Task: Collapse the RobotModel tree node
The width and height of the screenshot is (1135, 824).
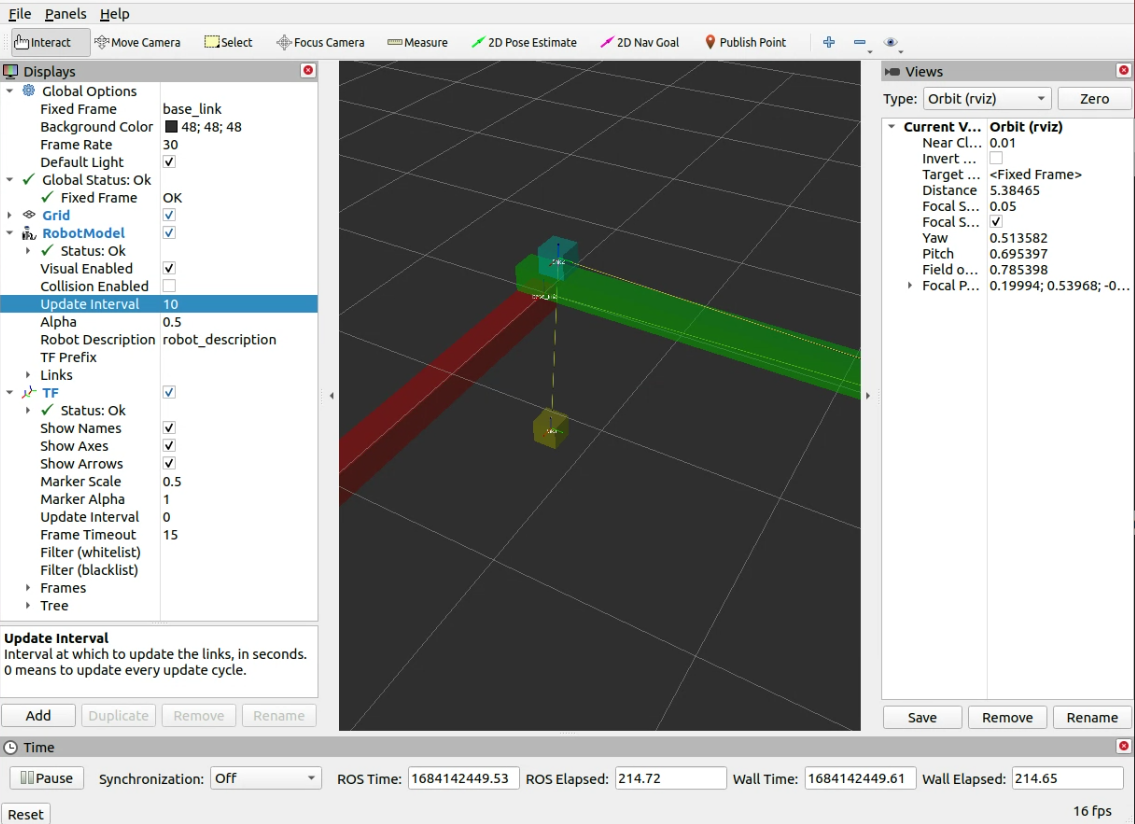Action: pos(9,232)
